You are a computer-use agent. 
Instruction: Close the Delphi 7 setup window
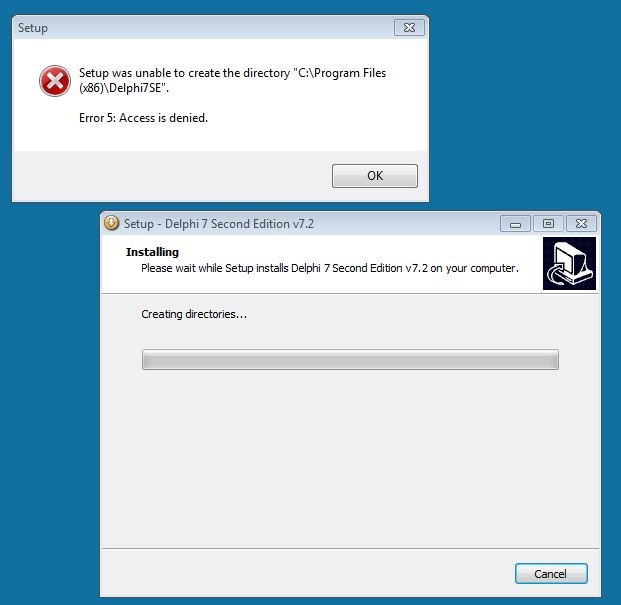coord(581,224)
